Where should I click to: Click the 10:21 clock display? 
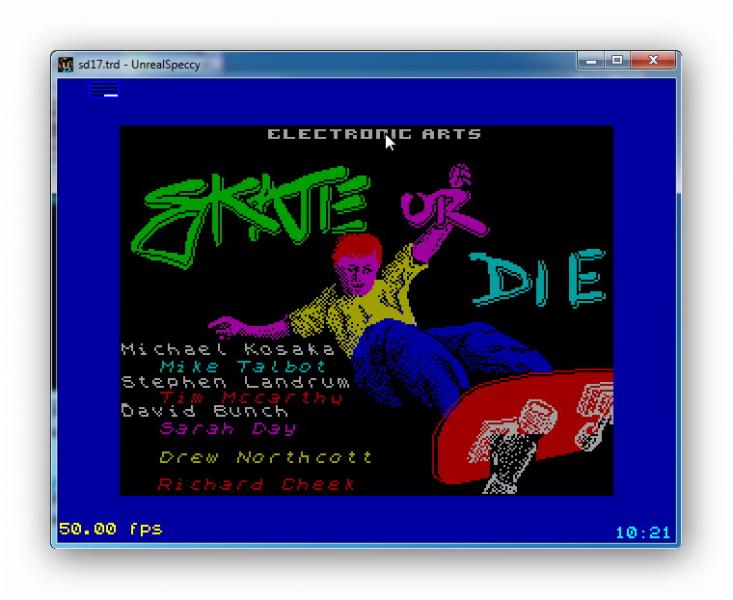pyautogui.click(x=642, y=532)
